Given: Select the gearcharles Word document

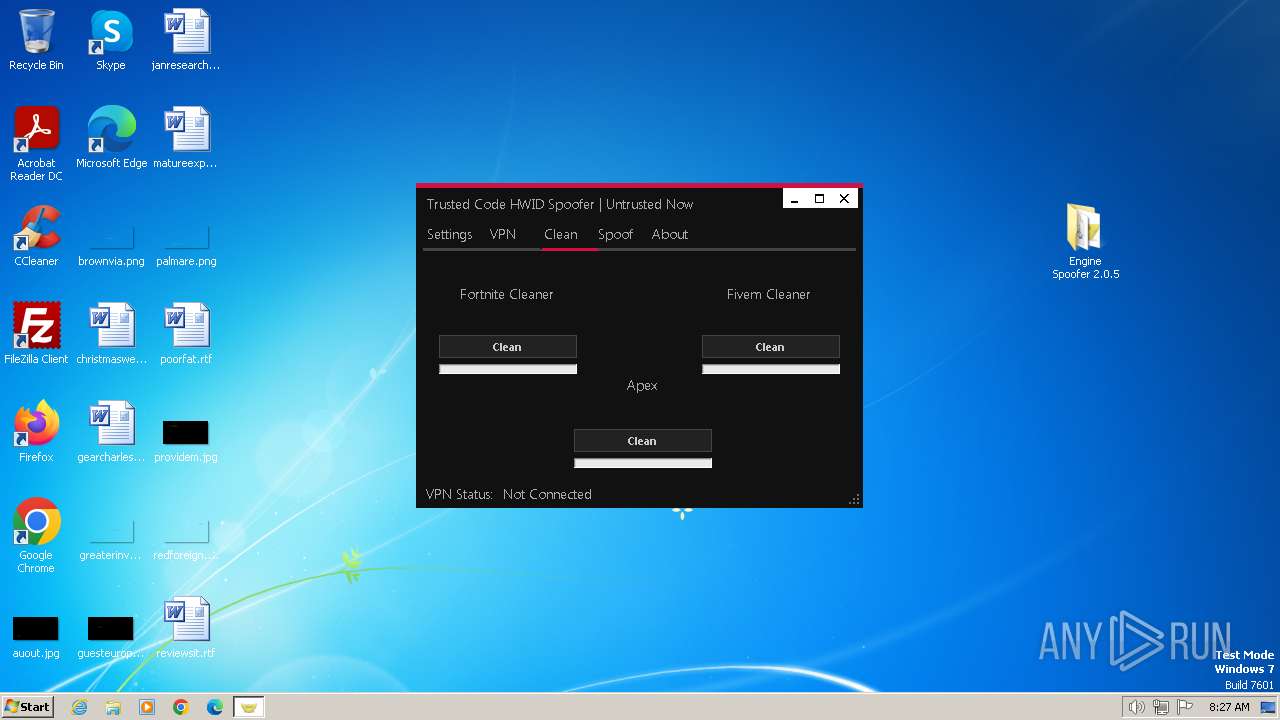Looking at the screenshot, I should pyautogui.click(x=111, y=432).
